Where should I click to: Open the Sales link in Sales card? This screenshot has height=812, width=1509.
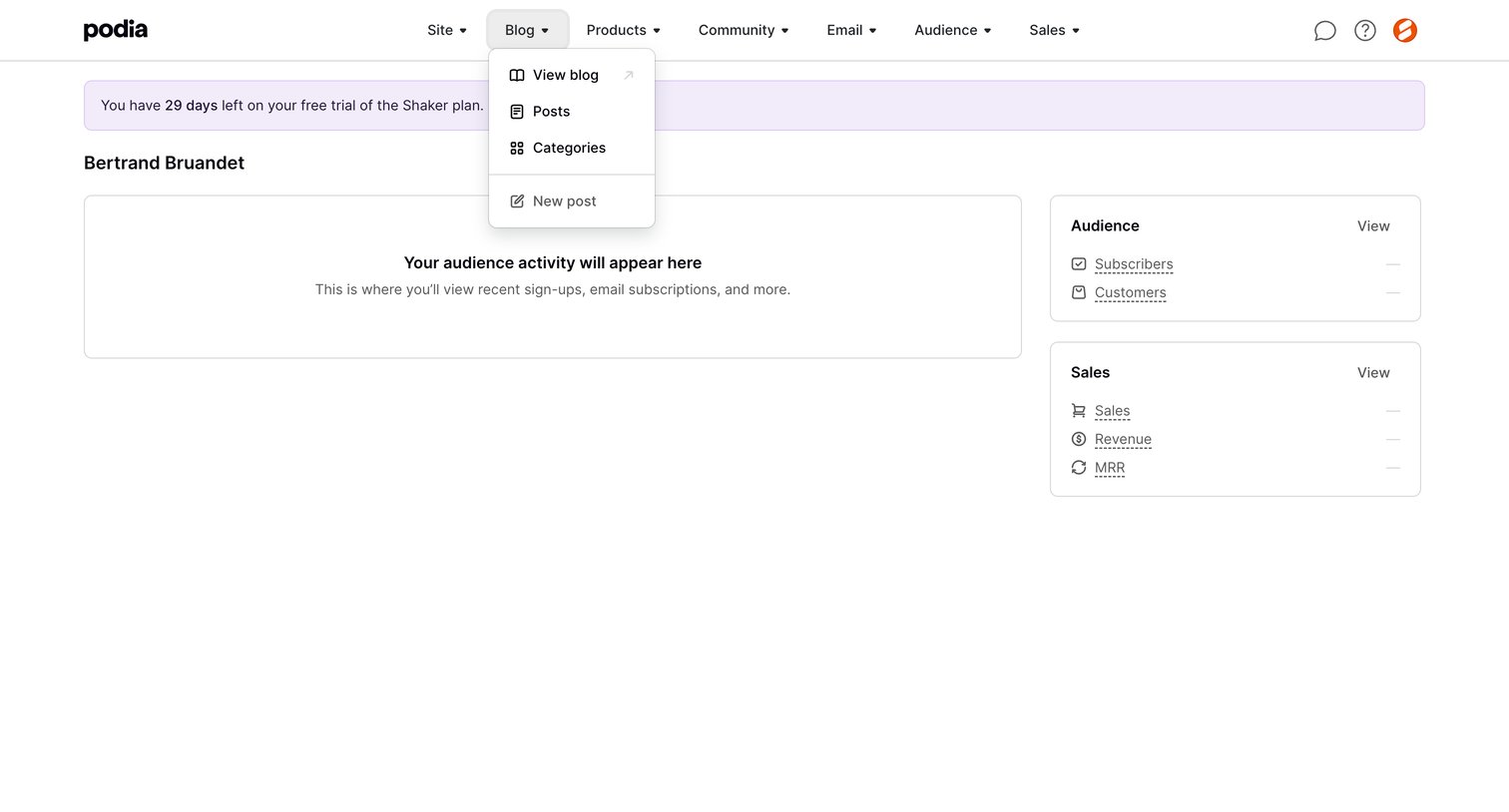click(x=1112, y=411)
